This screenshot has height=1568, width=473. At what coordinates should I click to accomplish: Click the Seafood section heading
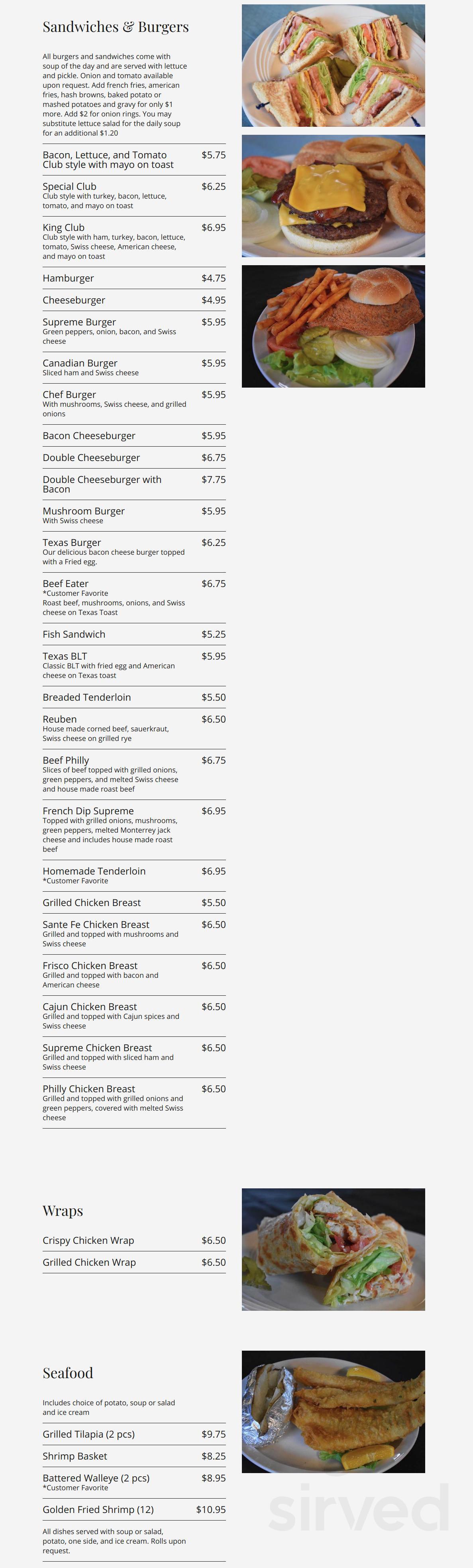pos(67,1373)
